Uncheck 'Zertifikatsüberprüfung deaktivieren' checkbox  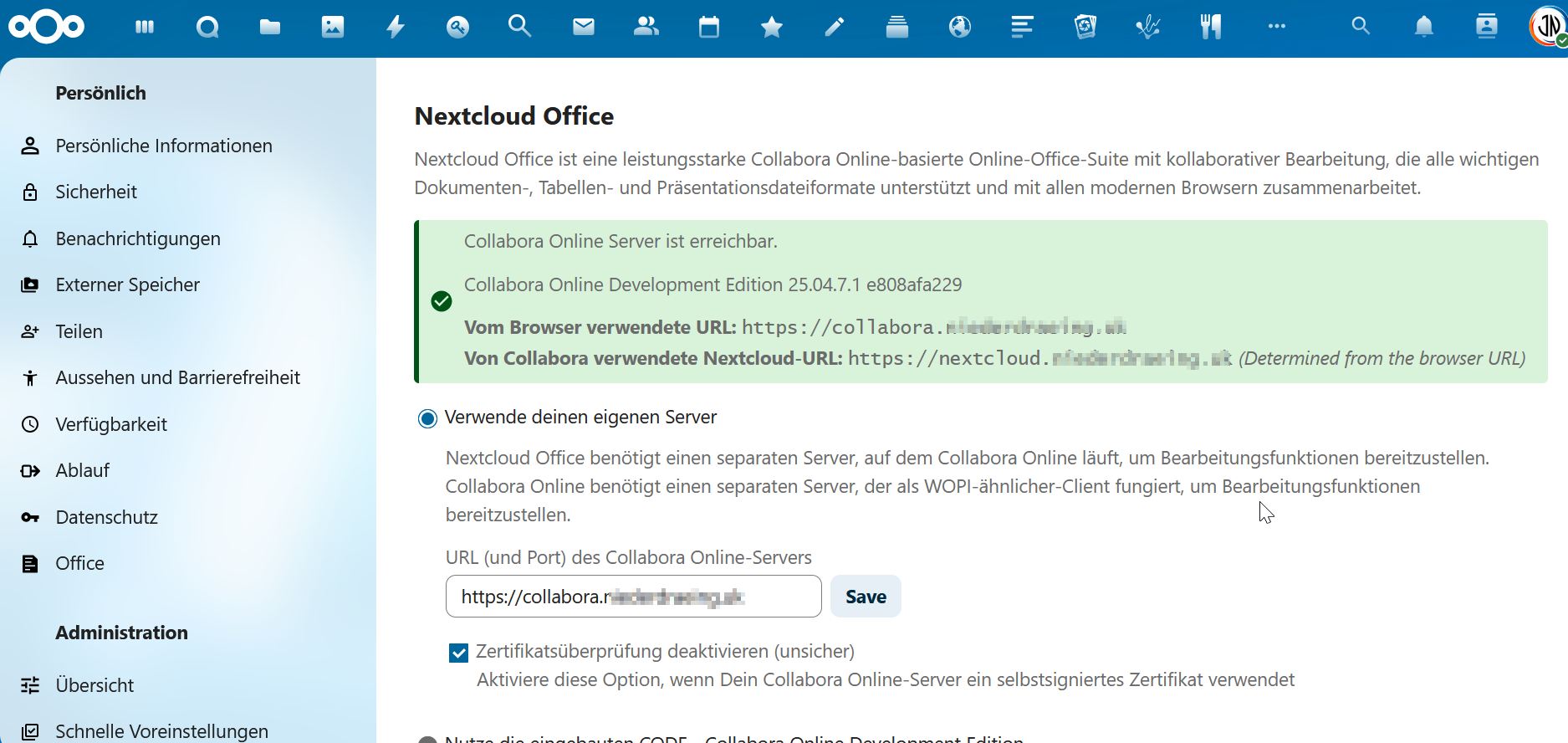(x=458, y=653)
